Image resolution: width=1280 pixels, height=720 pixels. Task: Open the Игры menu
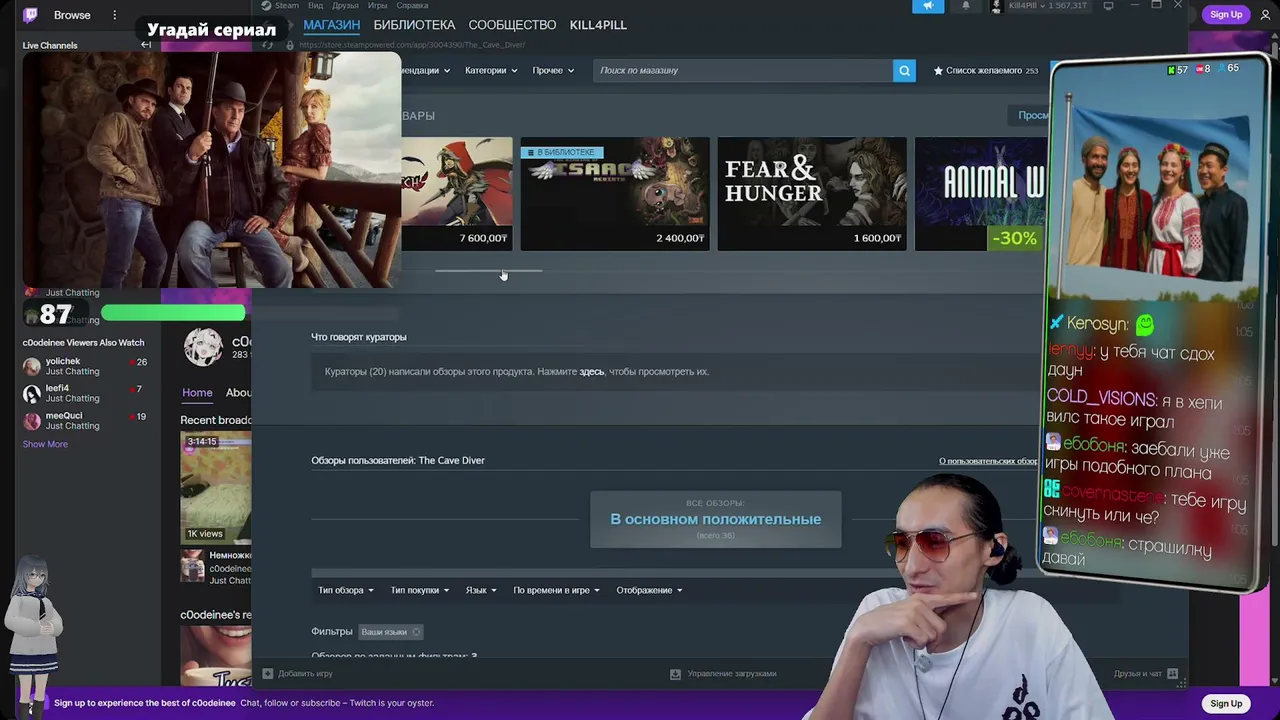[377, 5]
